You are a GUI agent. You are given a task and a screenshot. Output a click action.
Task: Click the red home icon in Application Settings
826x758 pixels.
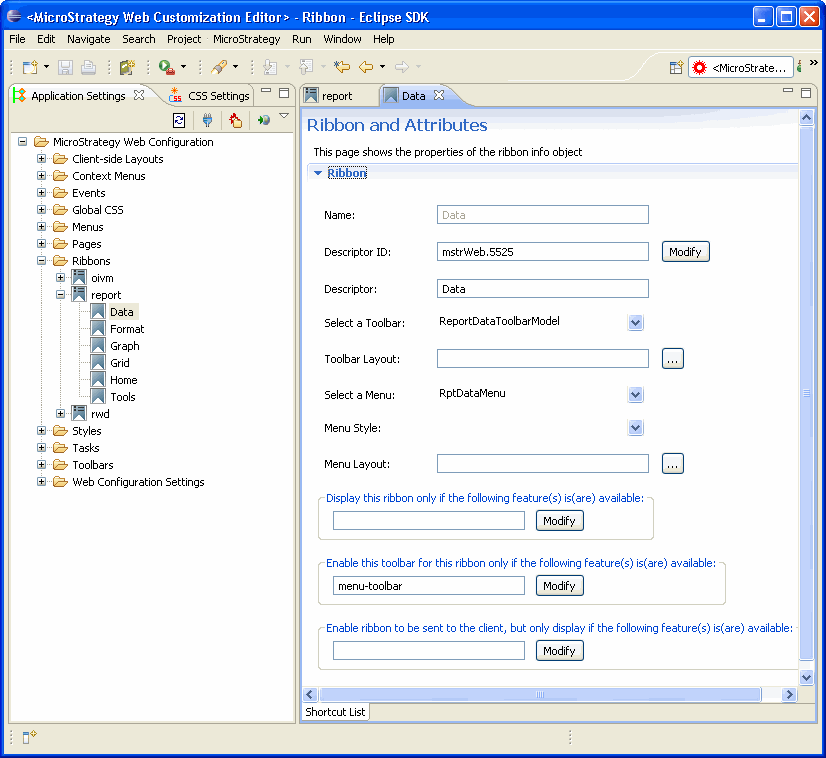click(x=235, y=120)
